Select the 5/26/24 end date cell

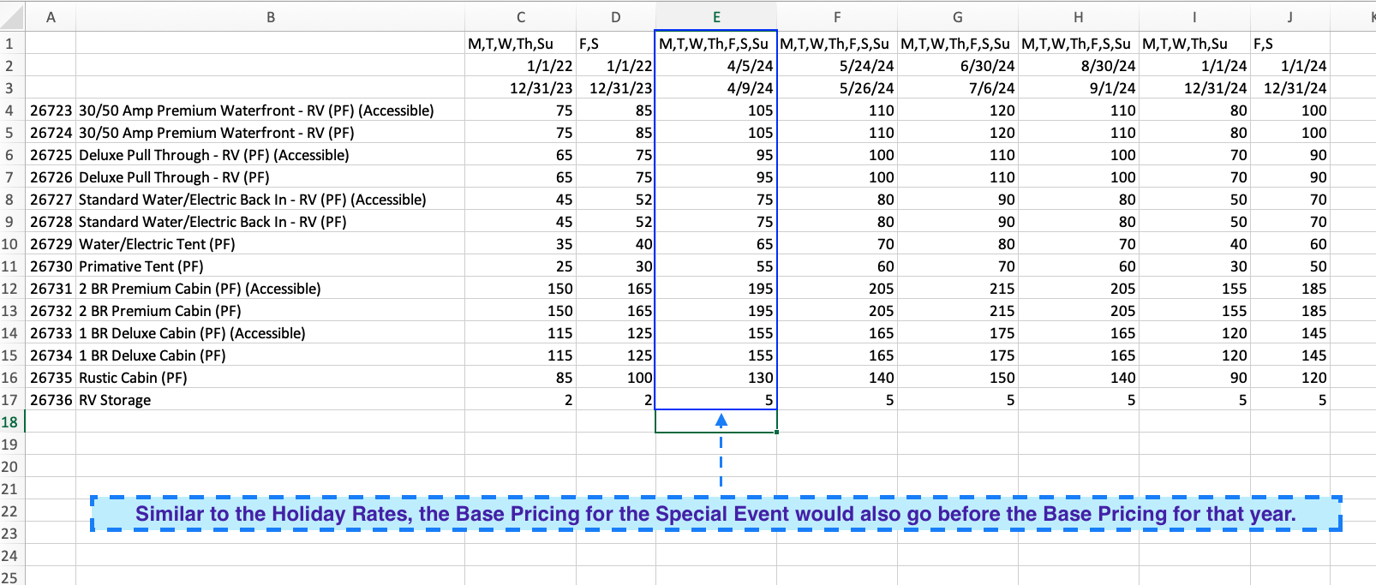point(837,88)
